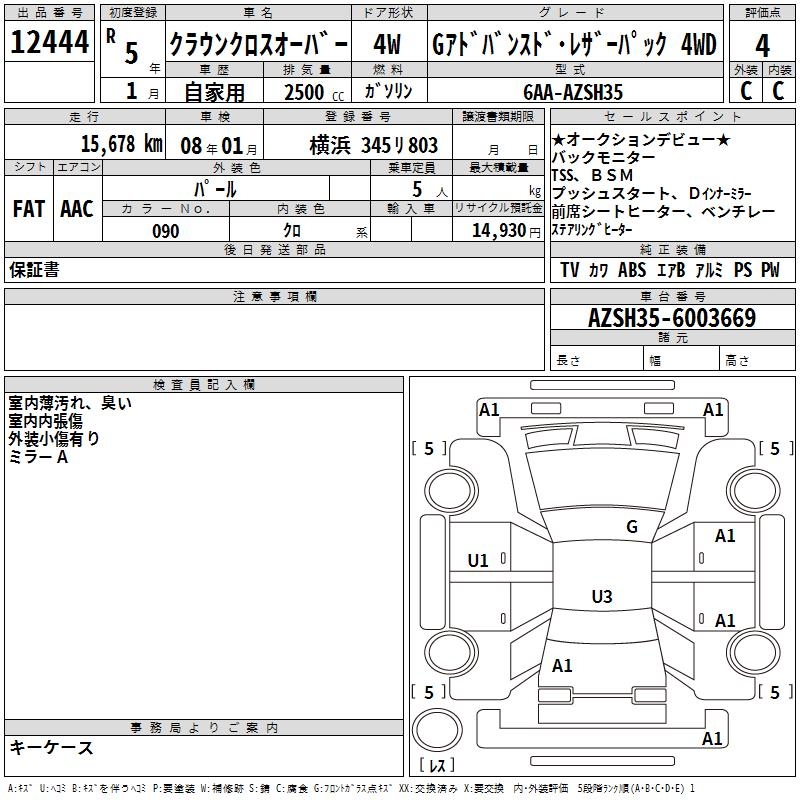Select exterior color パール
This screenshot has width=800, height=800.
point(215,189)
